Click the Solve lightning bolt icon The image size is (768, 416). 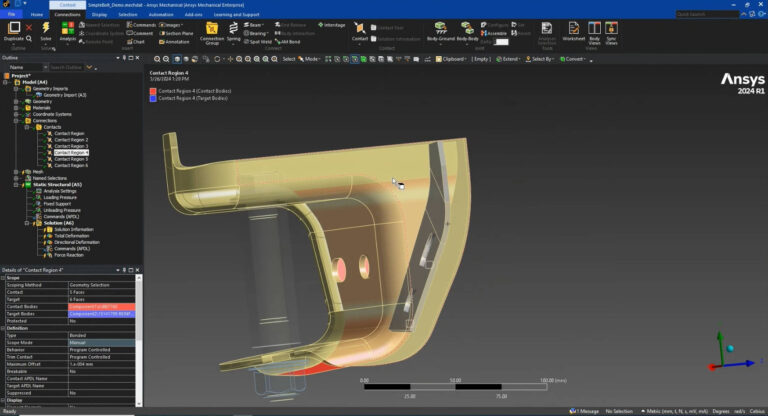[x=46, y=28]
